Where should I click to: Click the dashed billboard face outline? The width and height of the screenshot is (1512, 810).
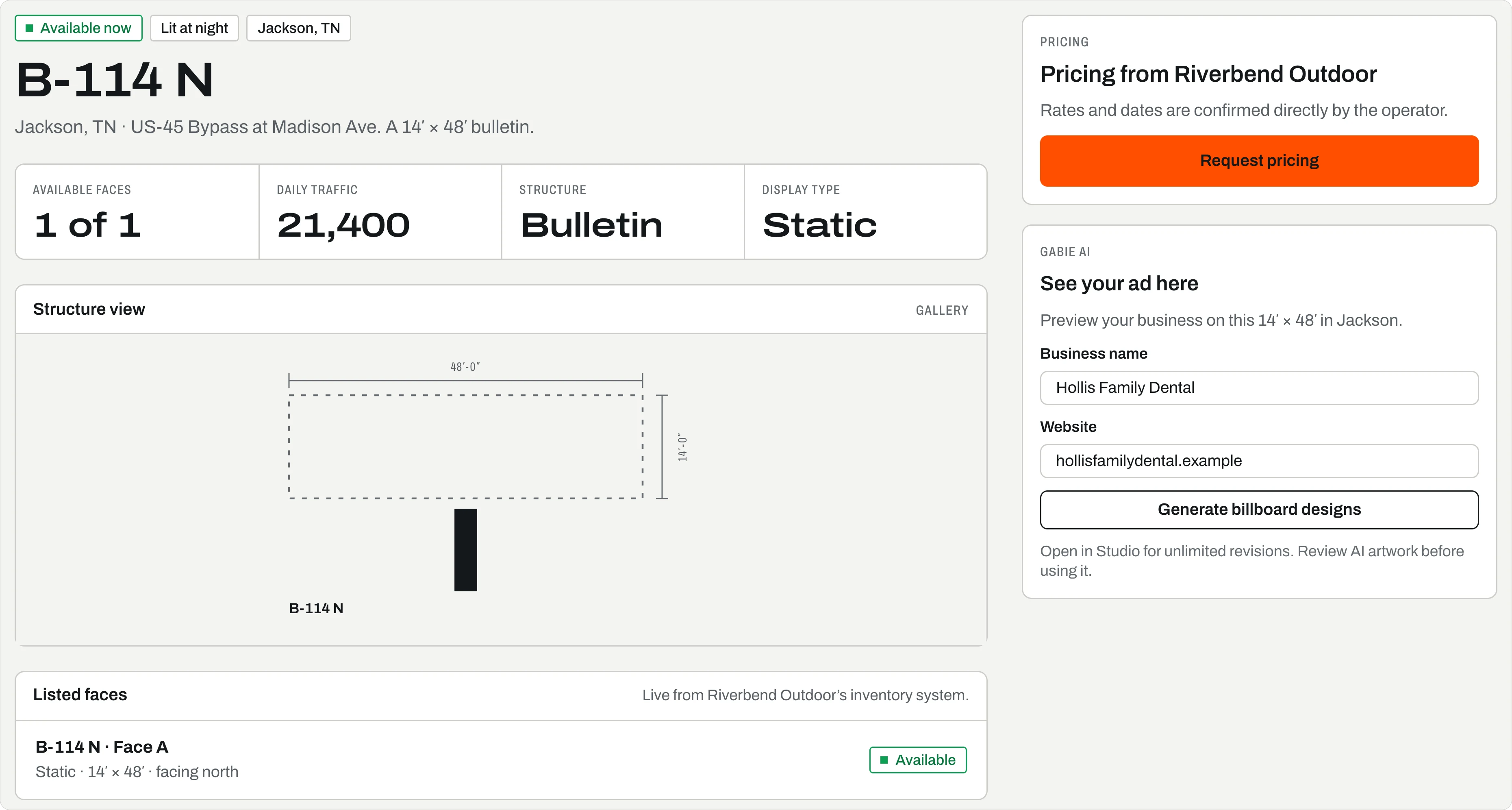(465, 446)
